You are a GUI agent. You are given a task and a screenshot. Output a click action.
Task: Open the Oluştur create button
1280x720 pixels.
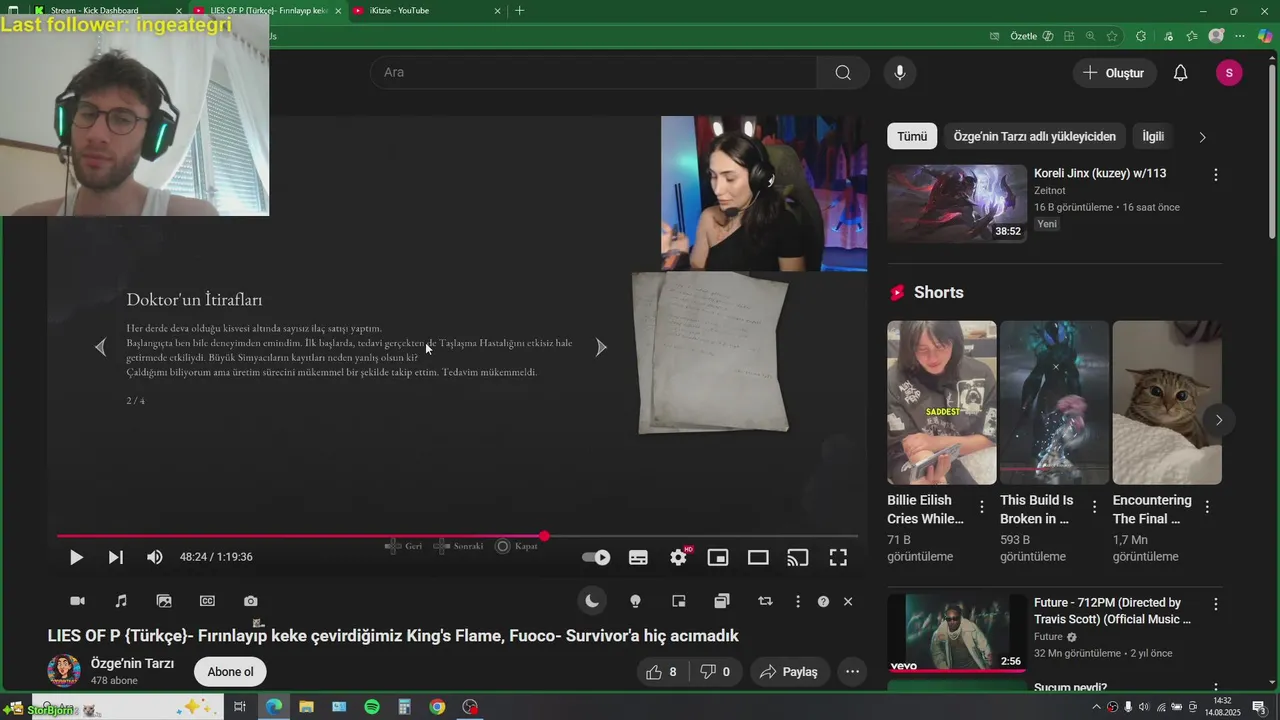tap(1115, 73)
